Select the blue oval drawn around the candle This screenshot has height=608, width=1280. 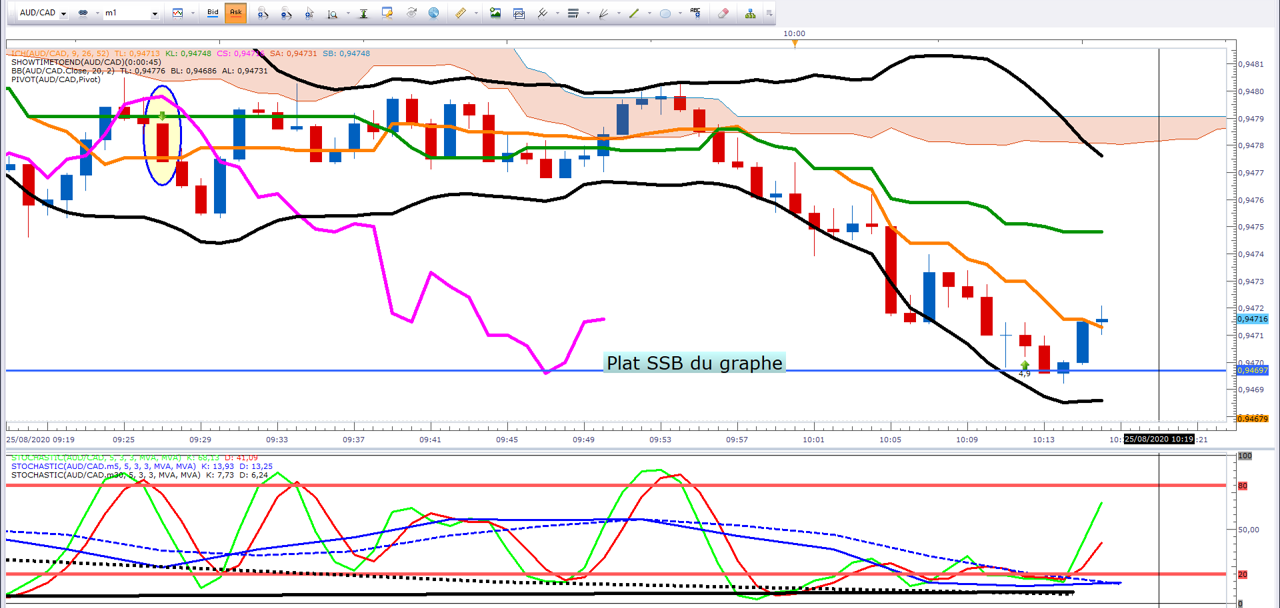163,135
